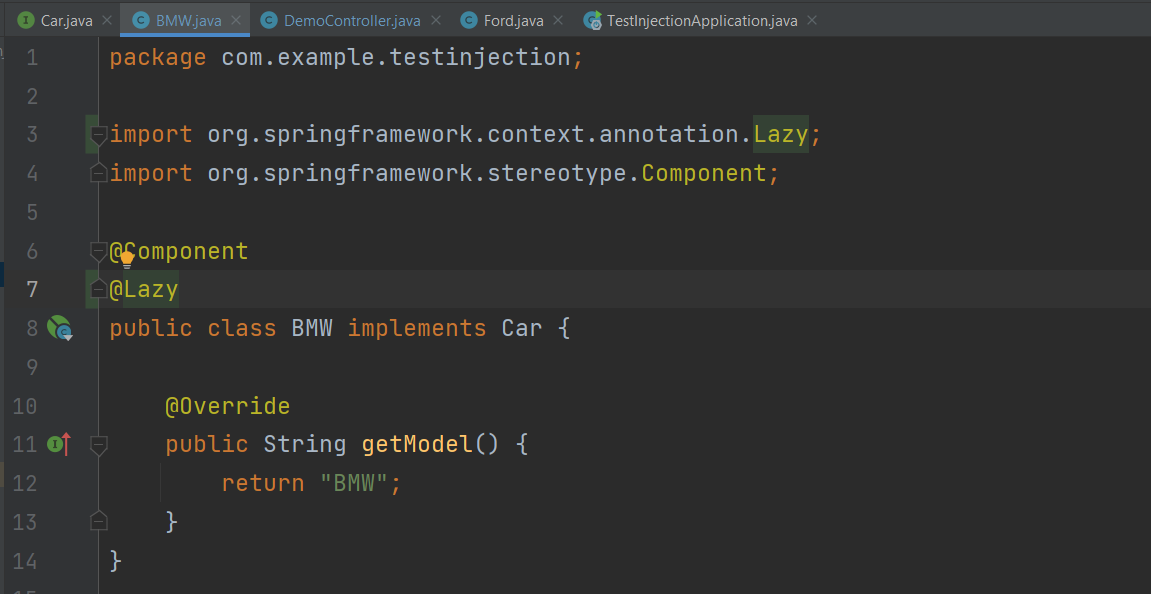Image resolution: width=1151 pixels, height=594 pixels.
Task: Click the return keyword on line 12
Action: tap(263, 483)
